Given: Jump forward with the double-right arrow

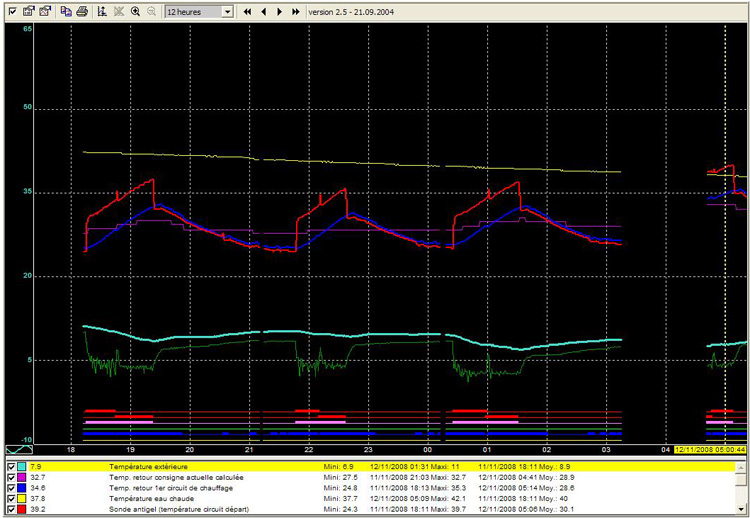Looking at the screenshot, I should pyautogui.click(x=295, y=11).
